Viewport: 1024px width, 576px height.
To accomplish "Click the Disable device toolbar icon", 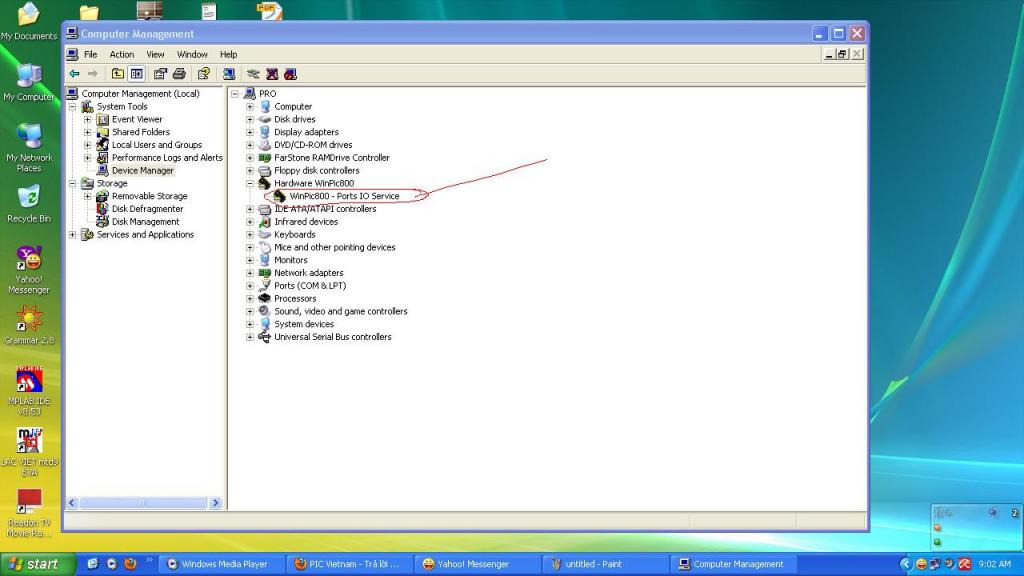I will point(291,74).
